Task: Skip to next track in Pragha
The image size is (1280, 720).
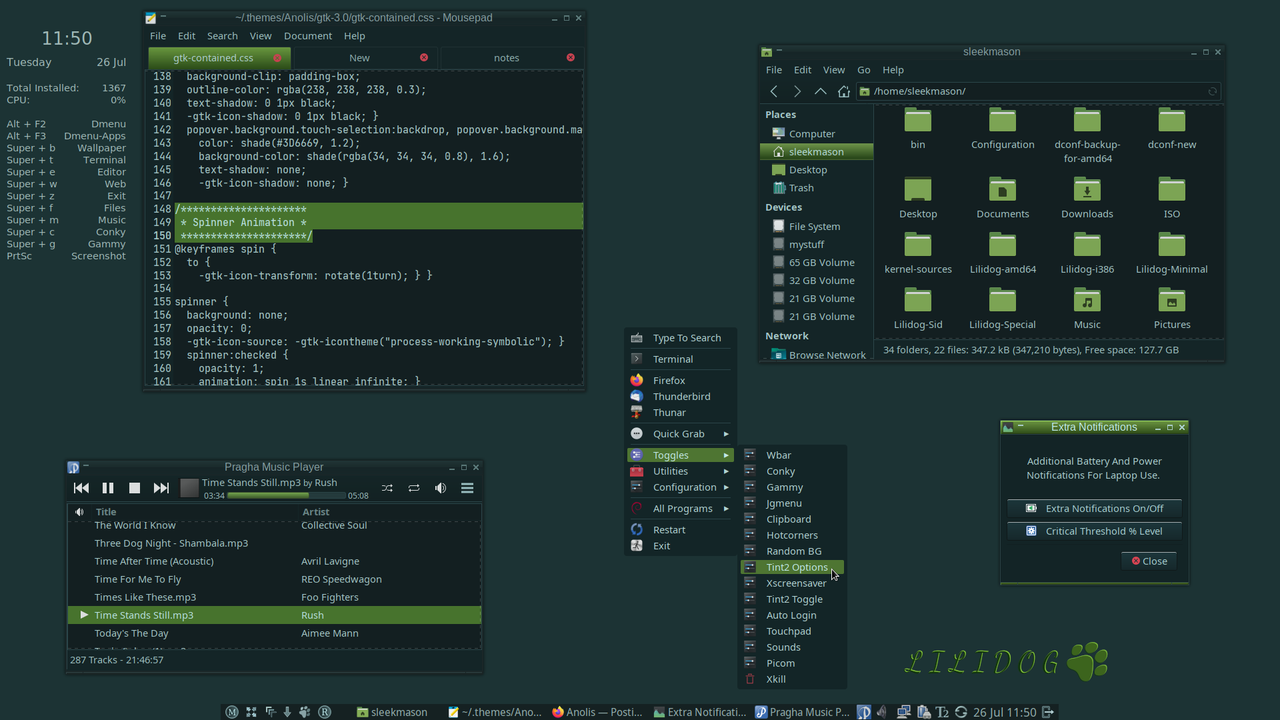Action: click(161, 488)
